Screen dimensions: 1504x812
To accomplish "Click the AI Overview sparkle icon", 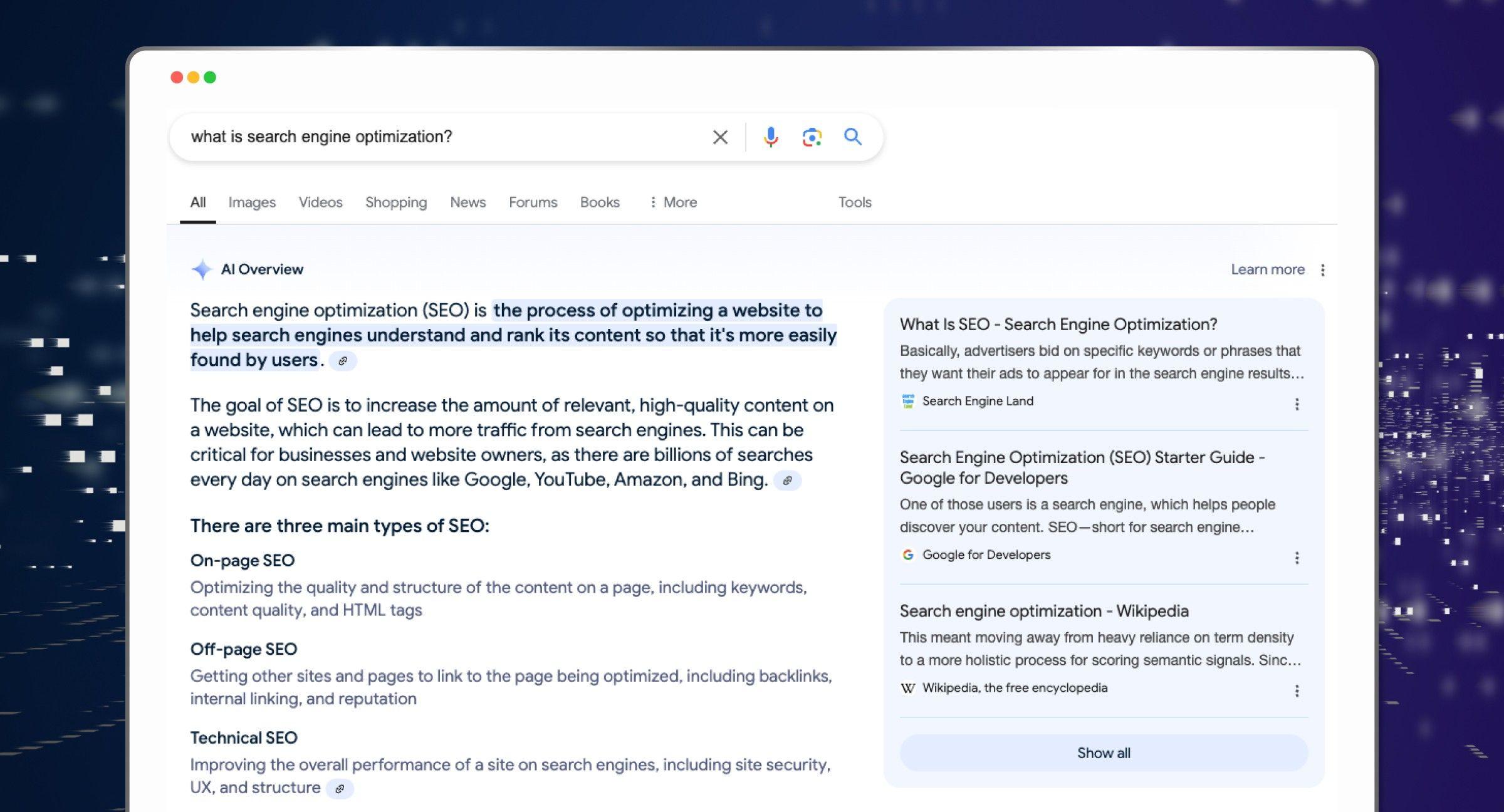I will 202,269.
